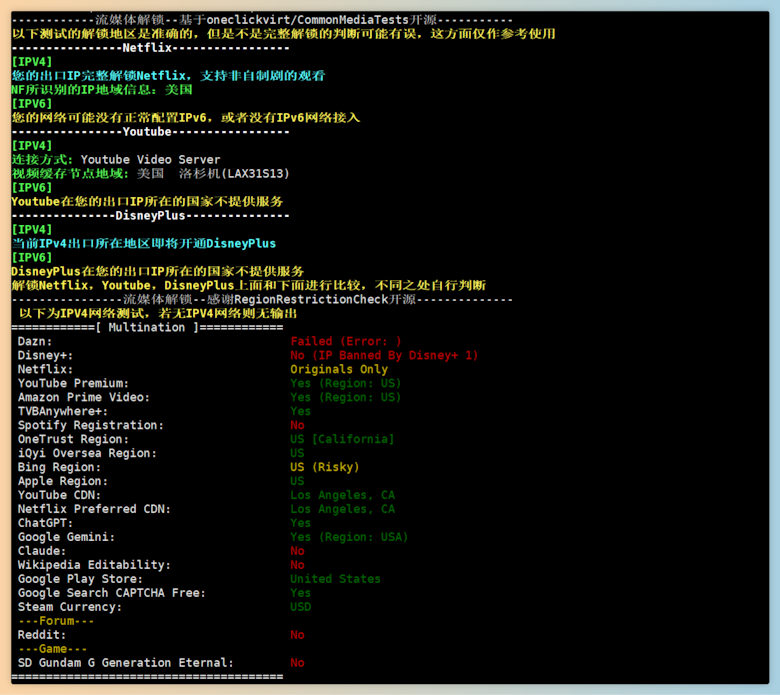Select the 'Bing Region:' label
This screenshot has height=695, width=780.
click(59, 467)
